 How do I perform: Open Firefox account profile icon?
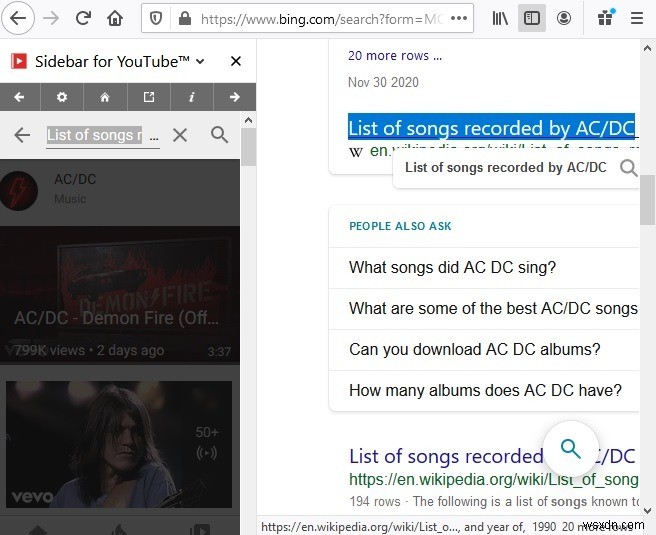tap(564, 18)
